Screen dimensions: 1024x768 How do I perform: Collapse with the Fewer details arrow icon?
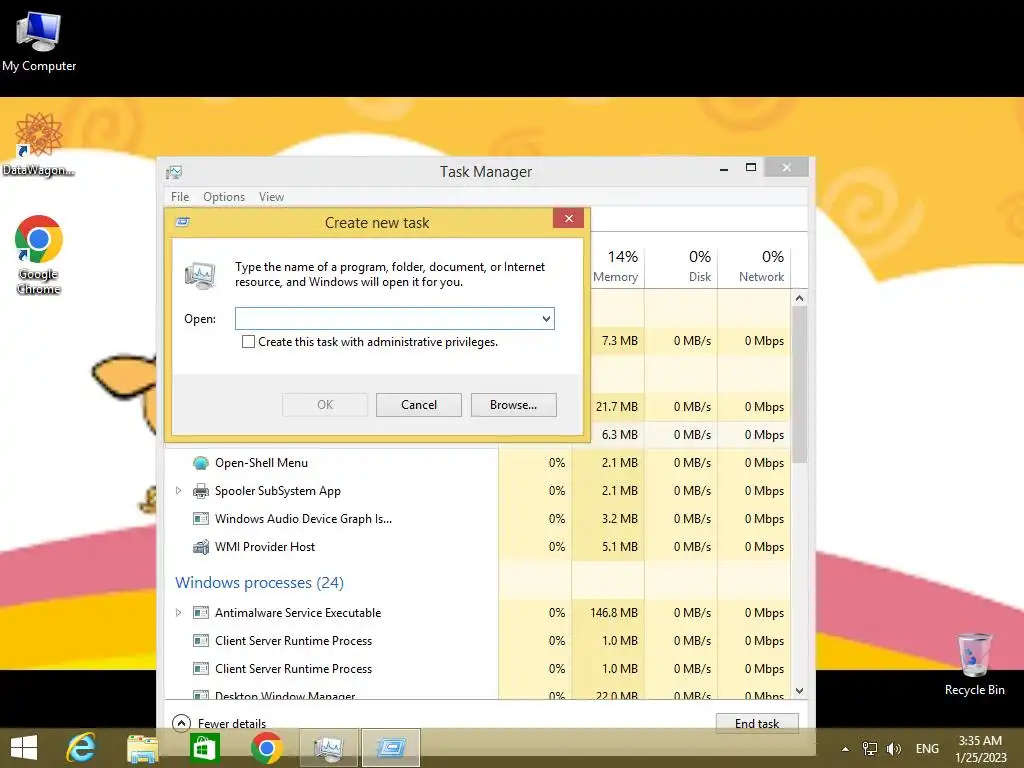pos(181,723)
